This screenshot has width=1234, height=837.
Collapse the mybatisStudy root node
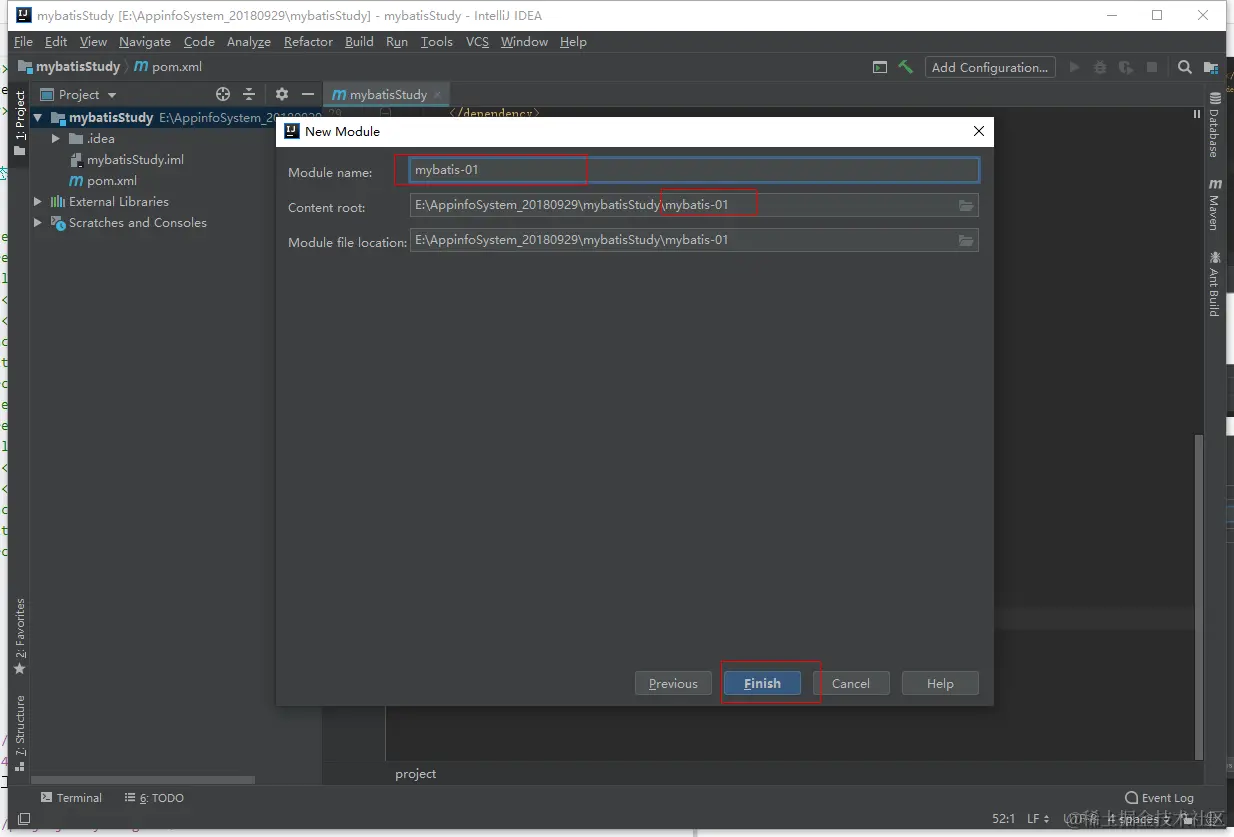coord(38,117)
